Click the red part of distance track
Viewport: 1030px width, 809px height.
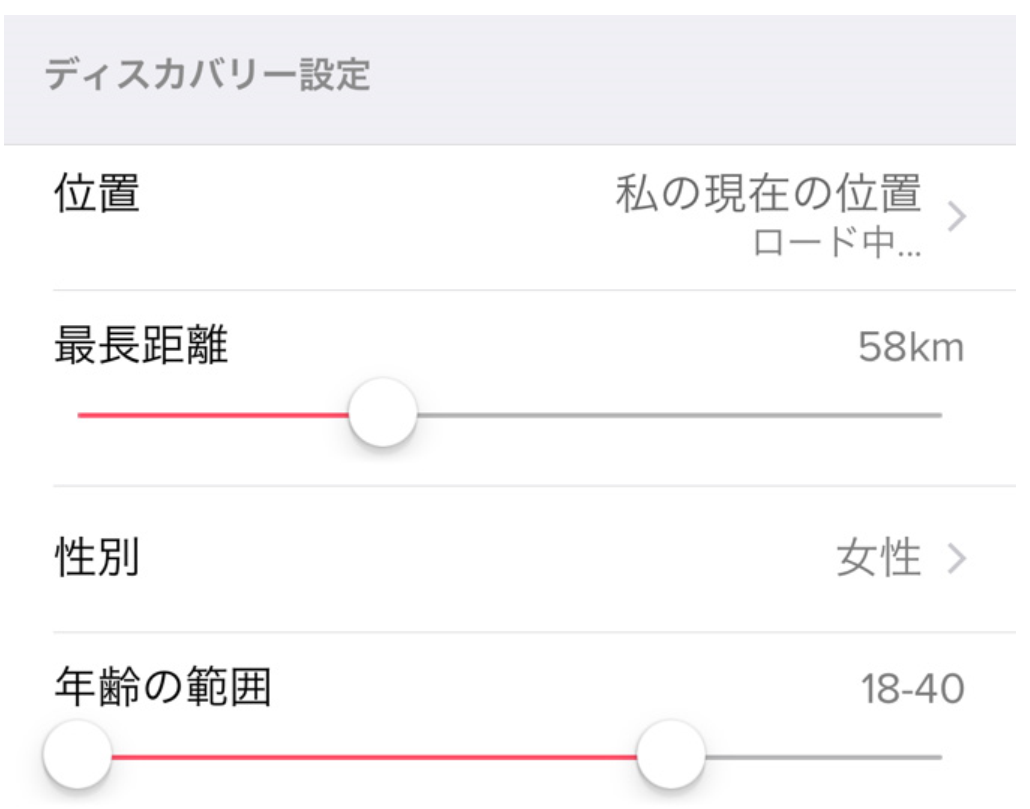click(x=210, y=414)
